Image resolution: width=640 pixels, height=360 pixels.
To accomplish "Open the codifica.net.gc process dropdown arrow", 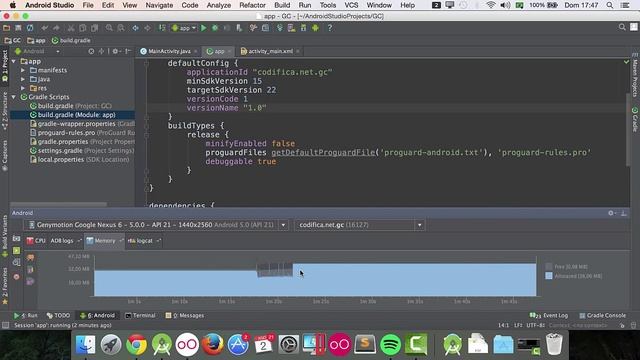I will pyautogui.click(x=420, y=225).
